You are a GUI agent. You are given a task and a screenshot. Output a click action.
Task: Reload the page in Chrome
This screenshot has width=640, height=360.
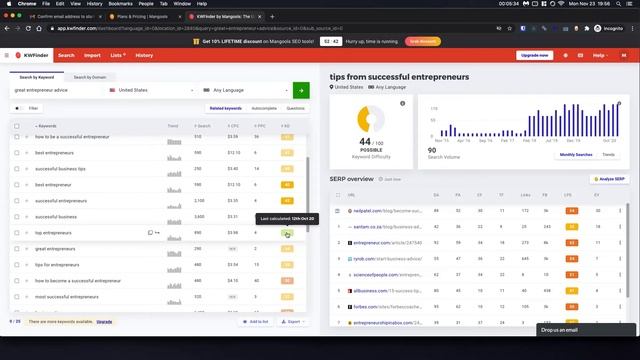pos(28,29)
